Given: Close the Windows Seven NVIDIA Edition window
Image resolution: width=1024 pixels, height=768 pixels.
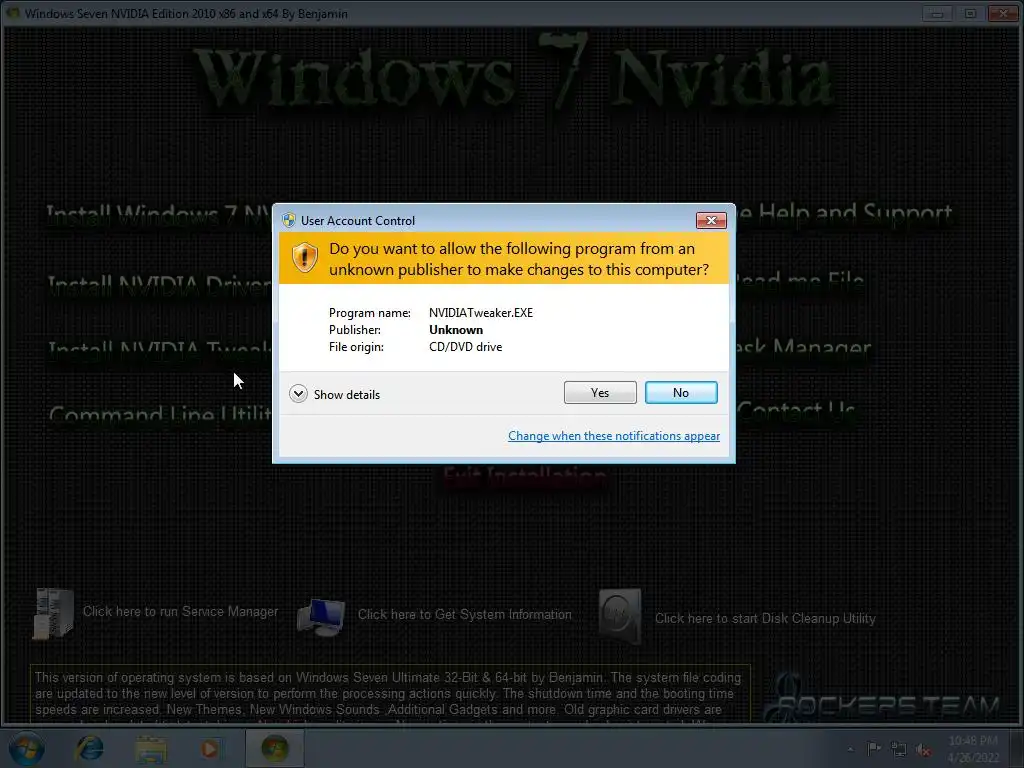Looking at the screenshot, I should [1003, 13].
